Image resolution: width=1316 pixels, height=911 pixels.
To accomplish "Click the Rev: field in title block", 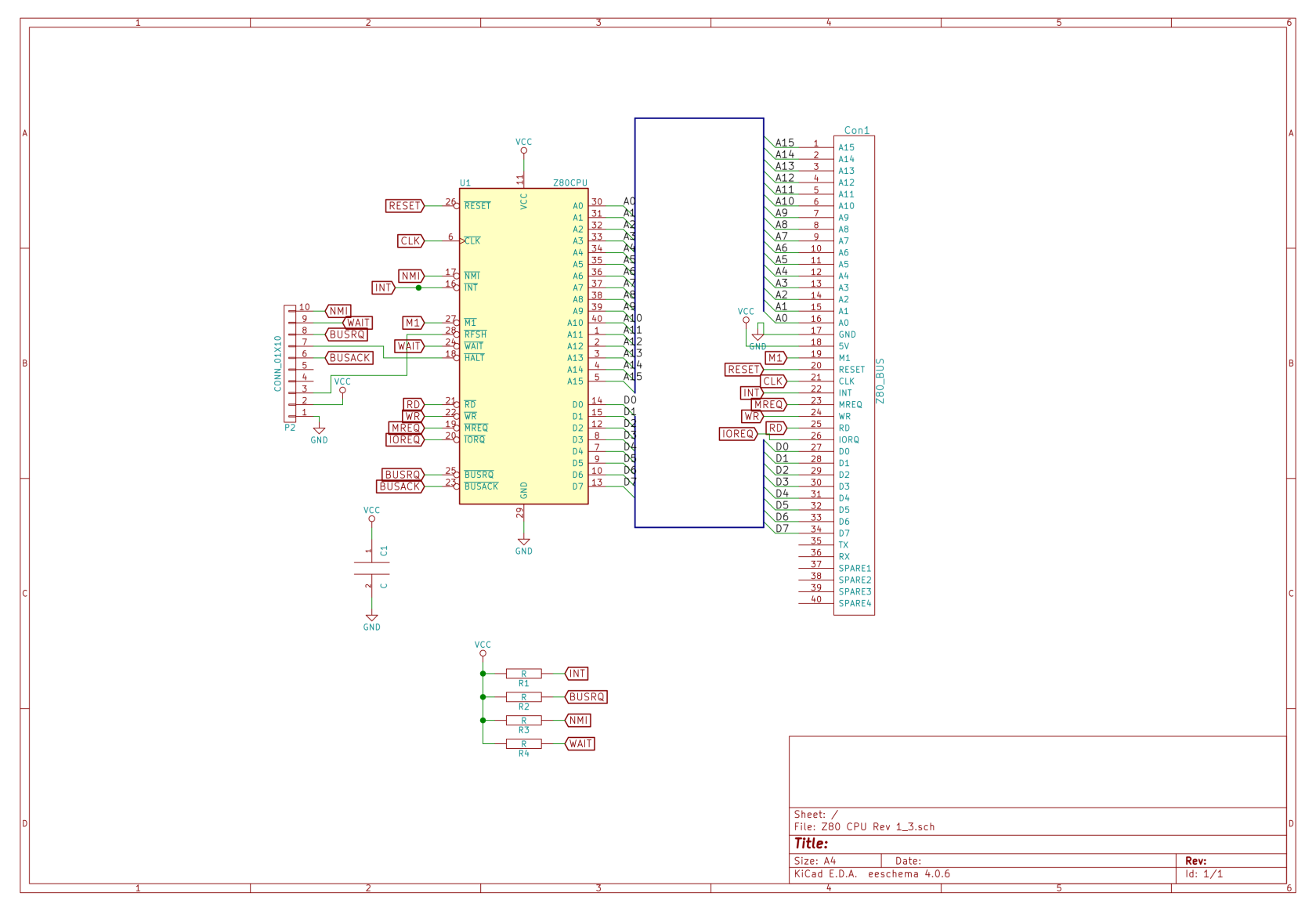I will pyautogui.click(x=1196, y=859).
